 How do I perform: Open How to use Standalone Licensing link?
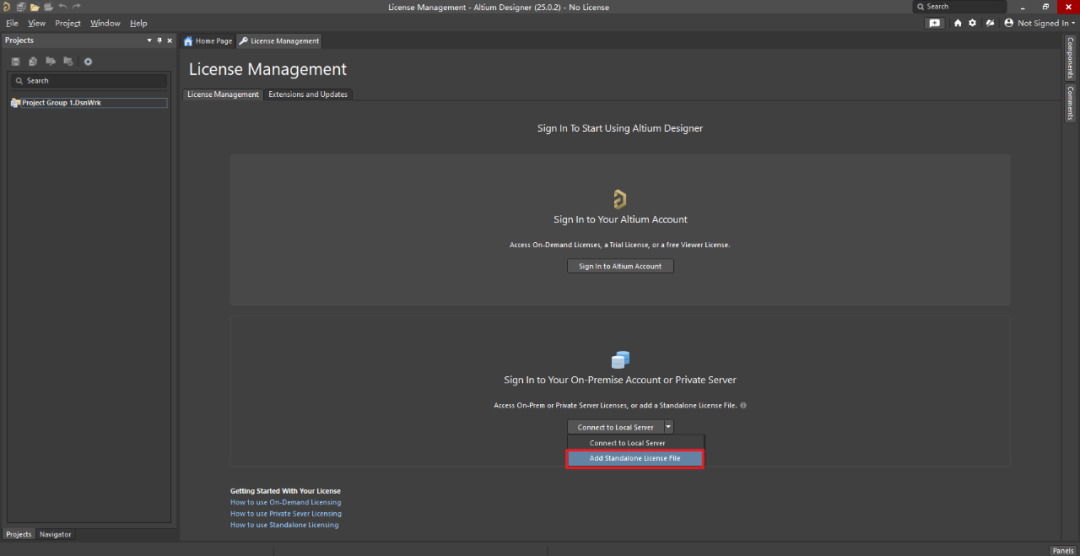coord(284,524)
